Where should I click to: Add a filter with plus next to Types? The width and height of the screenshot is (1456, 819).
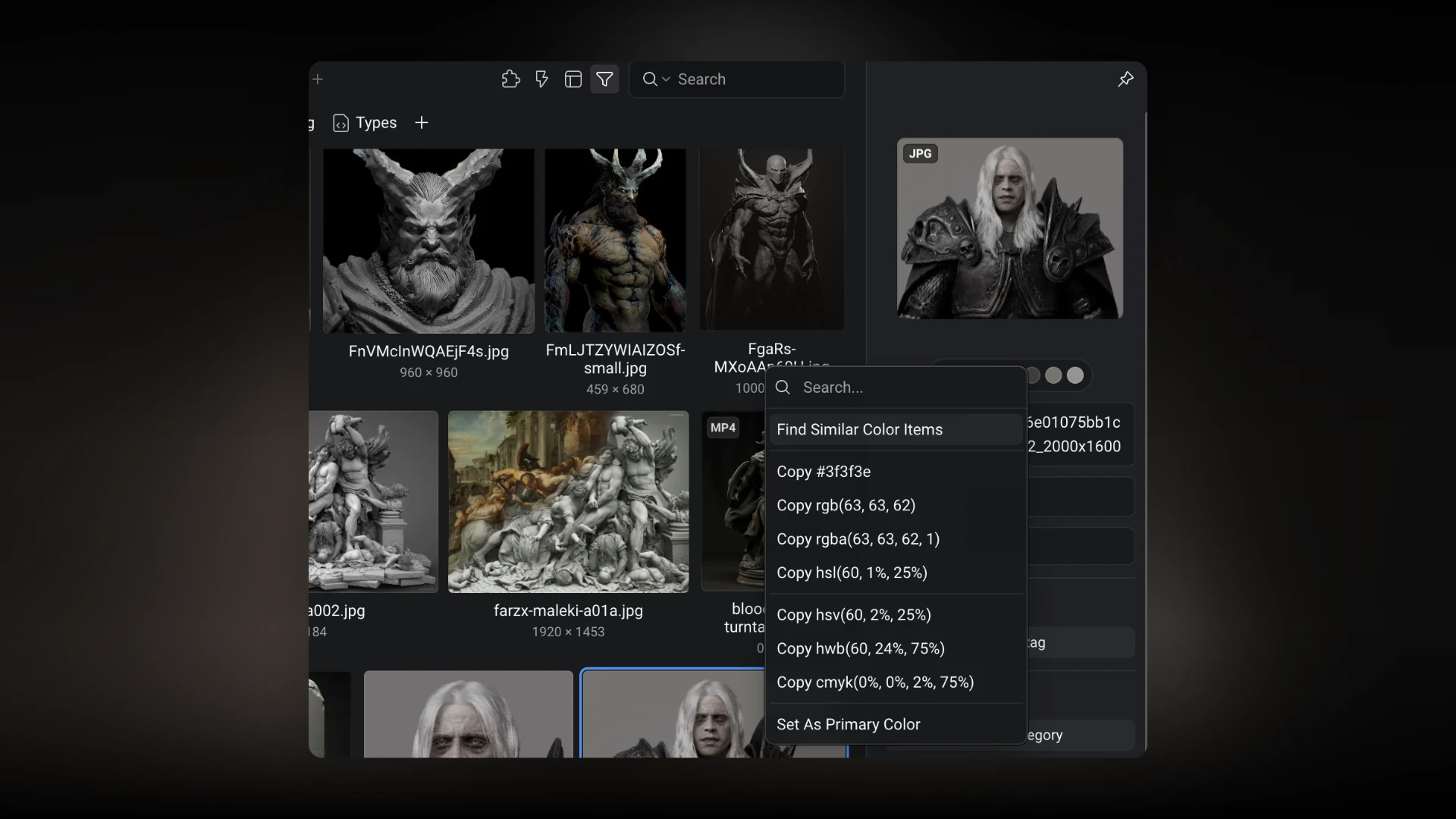tap(422, 123)
